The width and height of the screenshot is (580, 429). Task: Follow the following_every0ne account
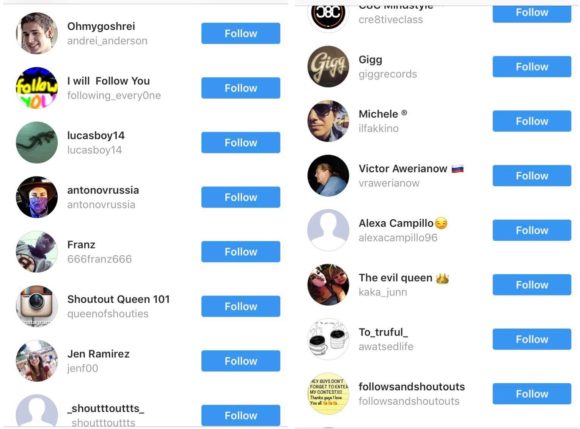click(240, 88)
